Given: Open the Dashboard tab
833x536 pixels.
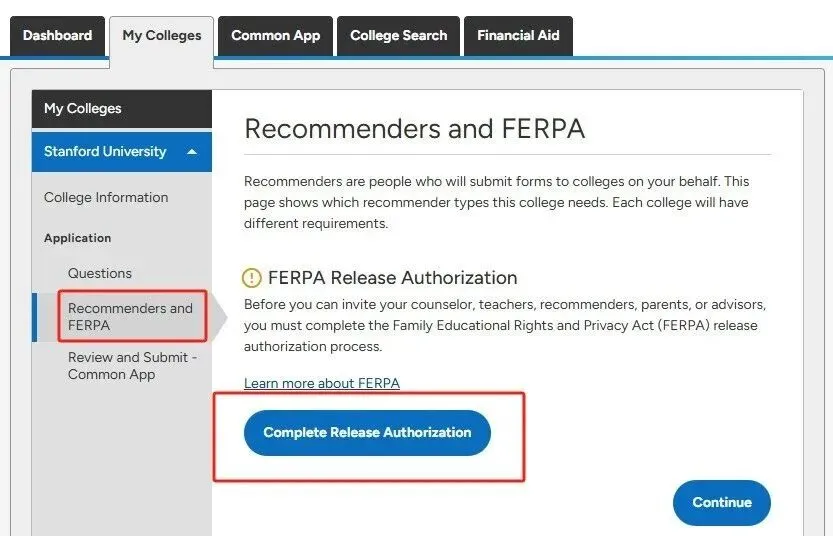Looking at the screenshot, I should 57,36.
